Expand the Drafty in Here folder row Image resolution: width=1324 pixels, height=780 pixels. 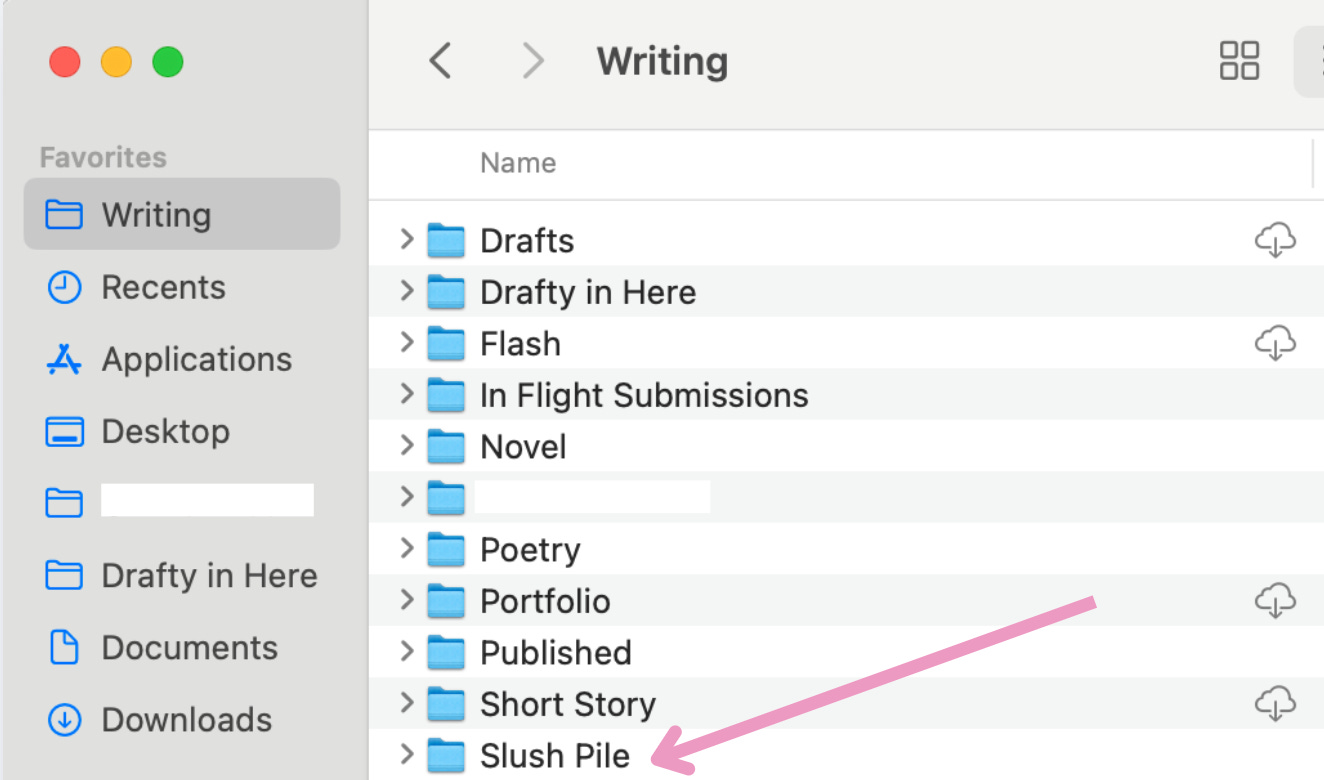coord(406,291)
